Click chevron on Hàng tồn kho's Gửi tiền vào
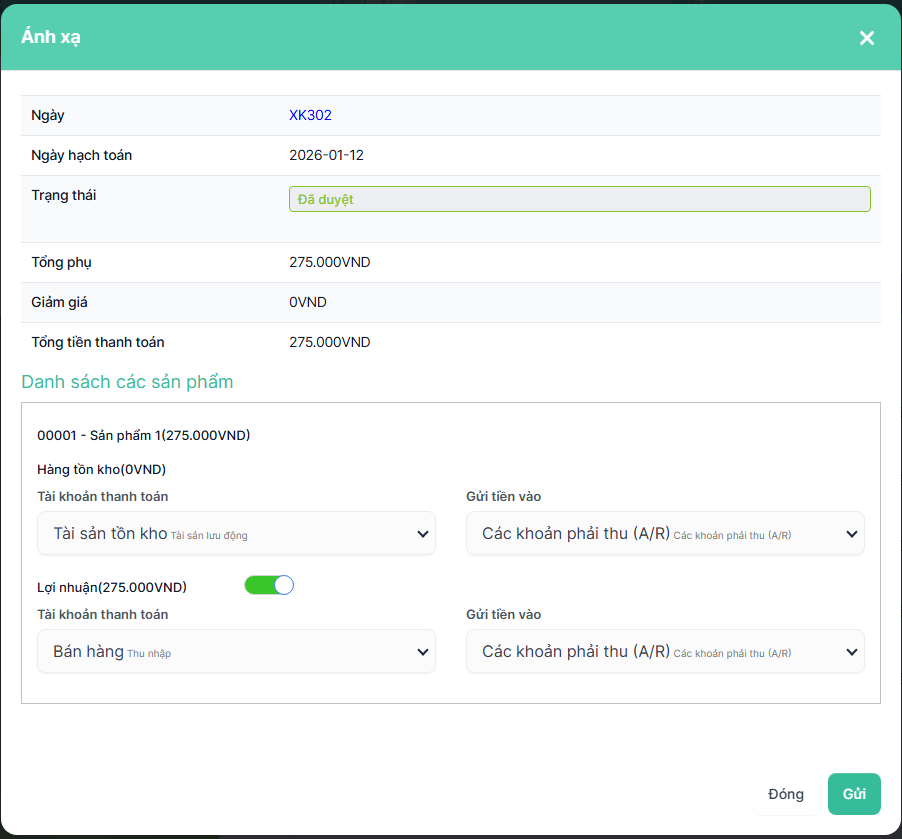 pyautogui.click(x=851, y=535)
